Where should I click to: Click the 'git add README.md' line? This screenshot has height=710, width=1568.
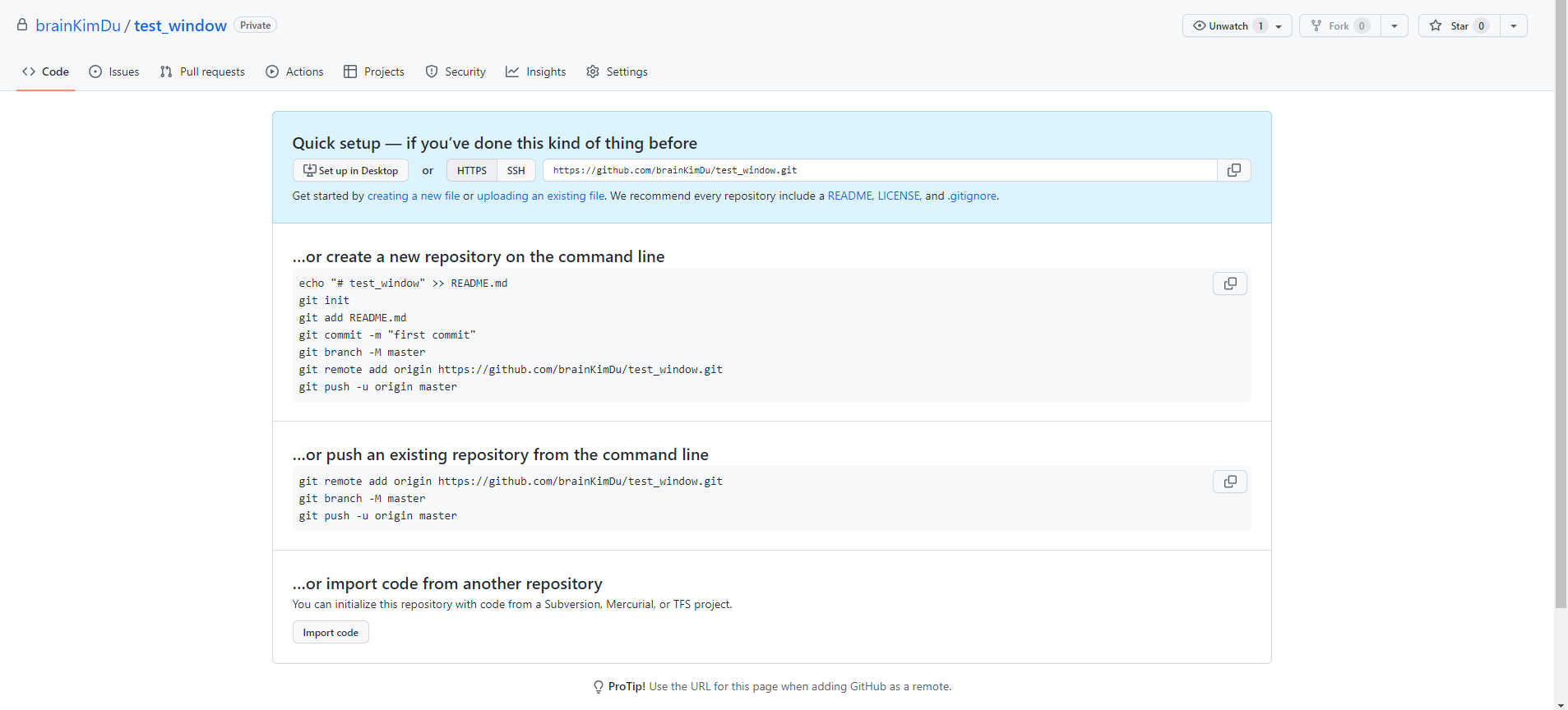(x=353, y=317)
